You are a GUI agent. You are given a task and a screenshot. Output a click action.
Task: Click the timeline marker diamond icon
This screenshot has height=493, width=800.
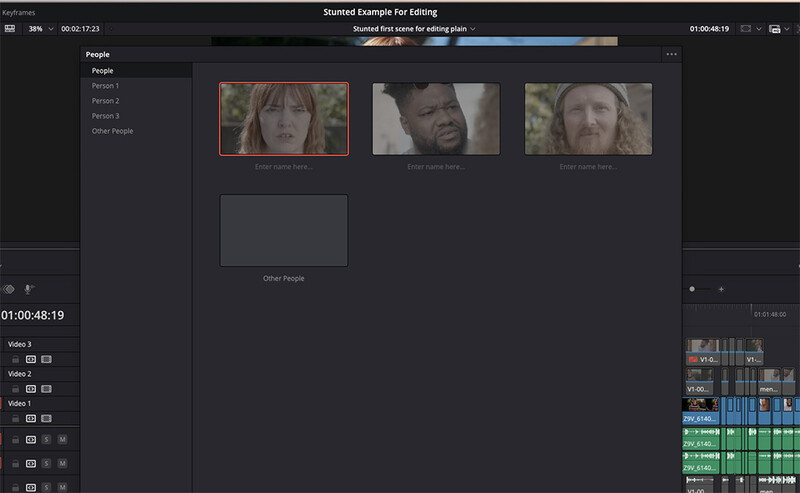[9, 289]
